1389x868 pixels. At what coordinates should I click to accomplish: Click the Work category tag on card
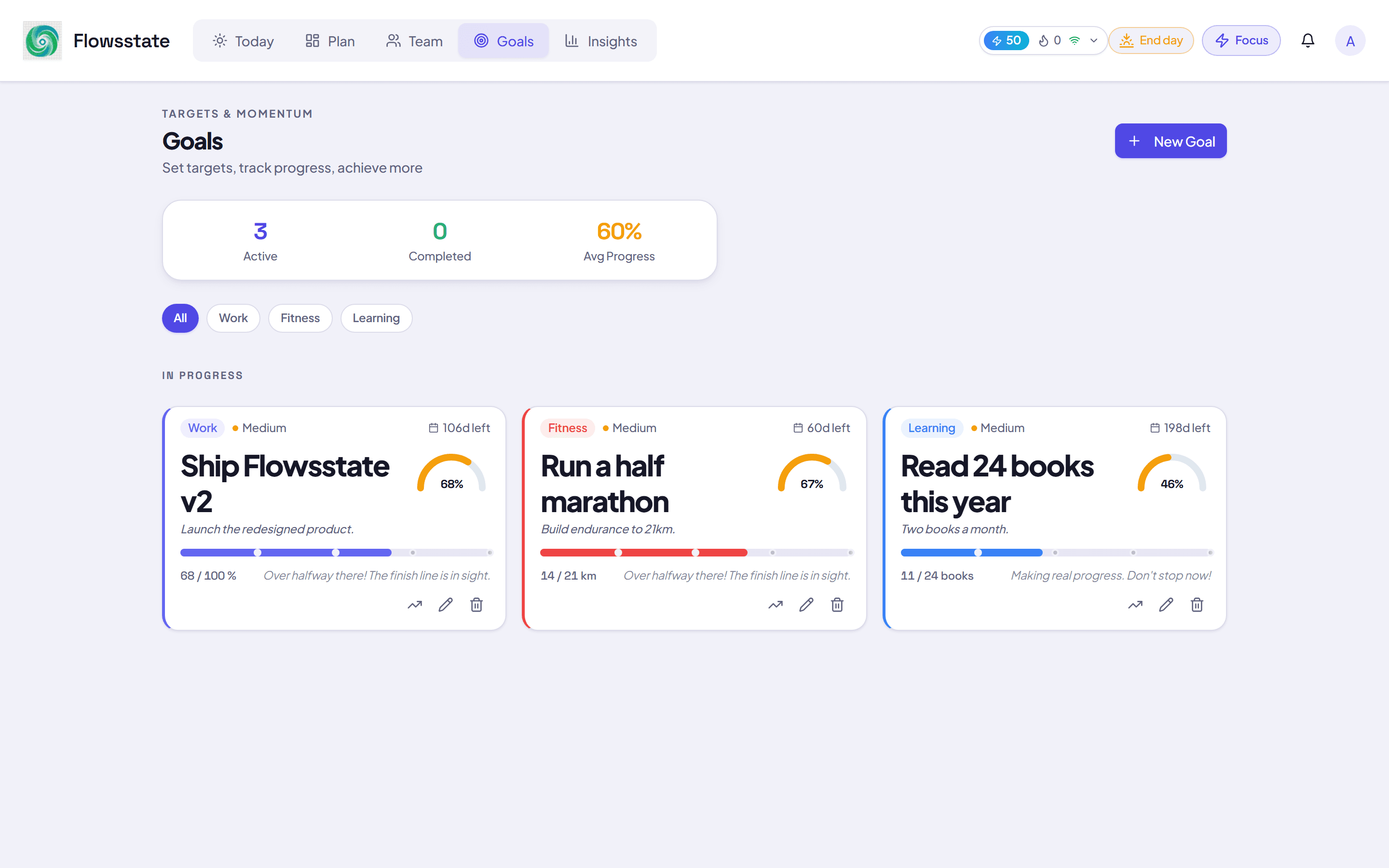(x=203, y=428)
